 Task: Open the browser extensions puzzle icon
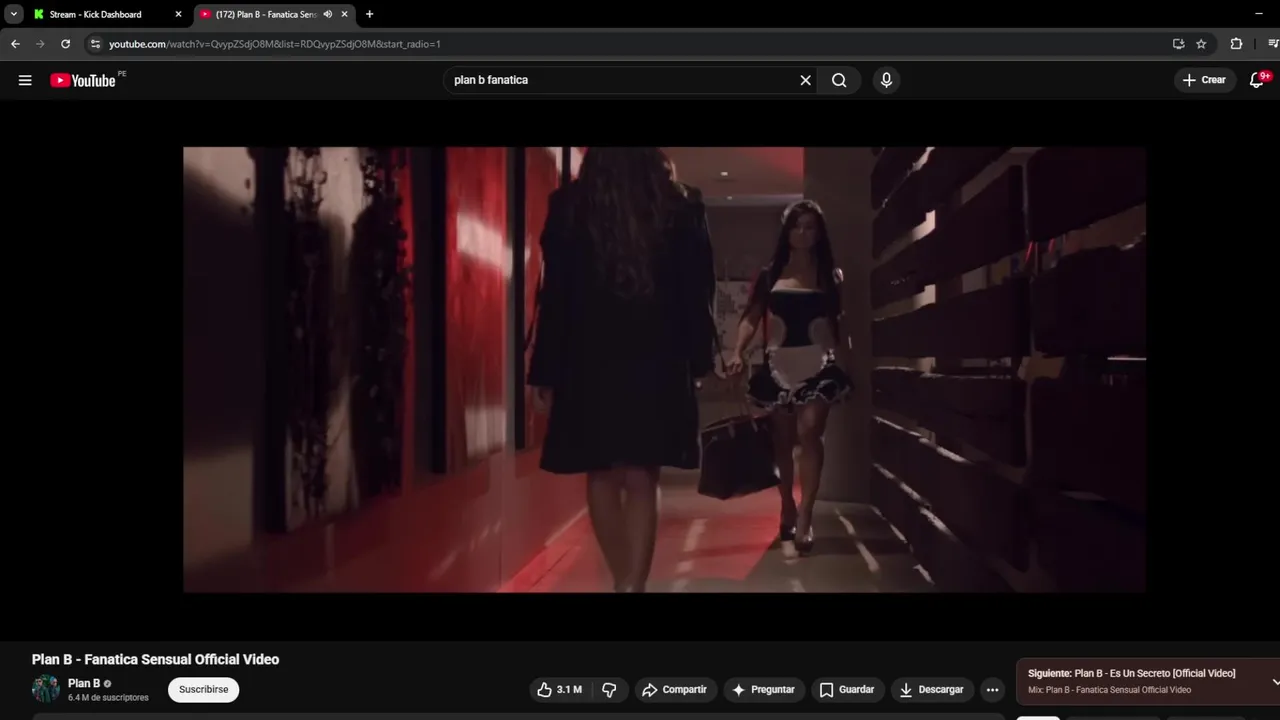(1236, 44)
